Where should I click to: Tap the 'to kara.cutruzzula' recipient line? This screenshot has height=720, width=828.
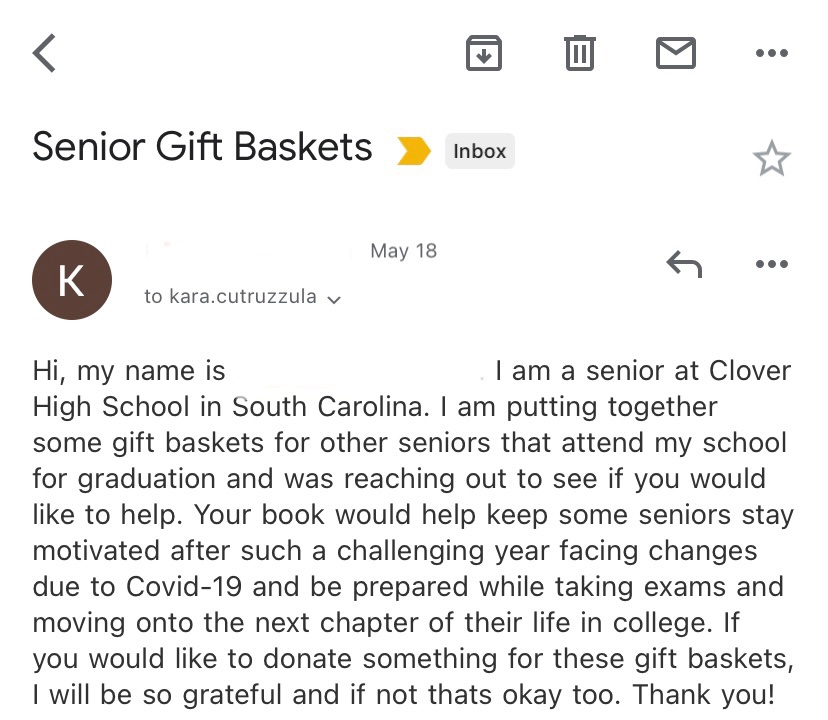tap(230, 296)
